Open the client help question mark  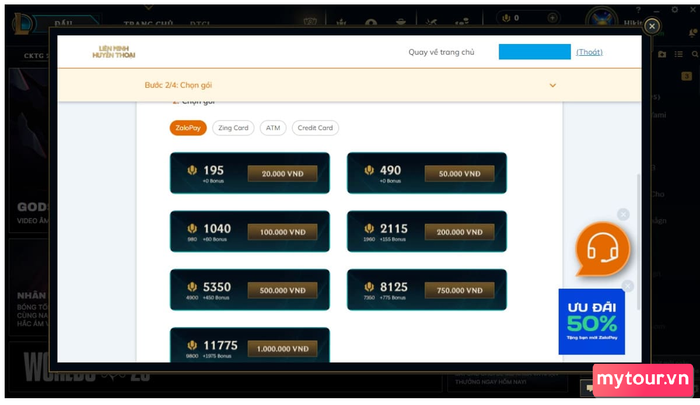(638, 10)
